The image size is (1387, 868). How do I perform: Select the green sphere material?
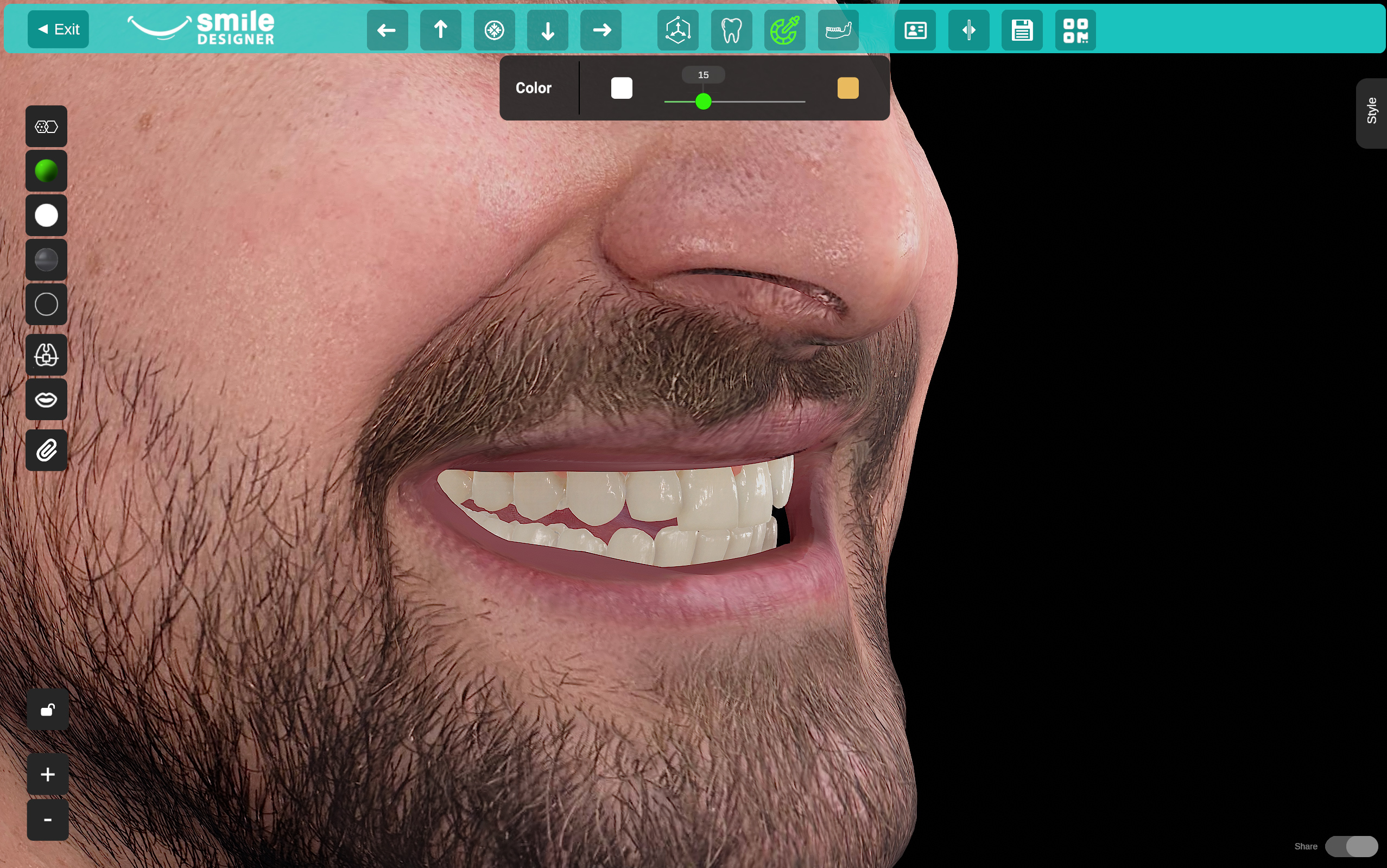coord(47,171)
